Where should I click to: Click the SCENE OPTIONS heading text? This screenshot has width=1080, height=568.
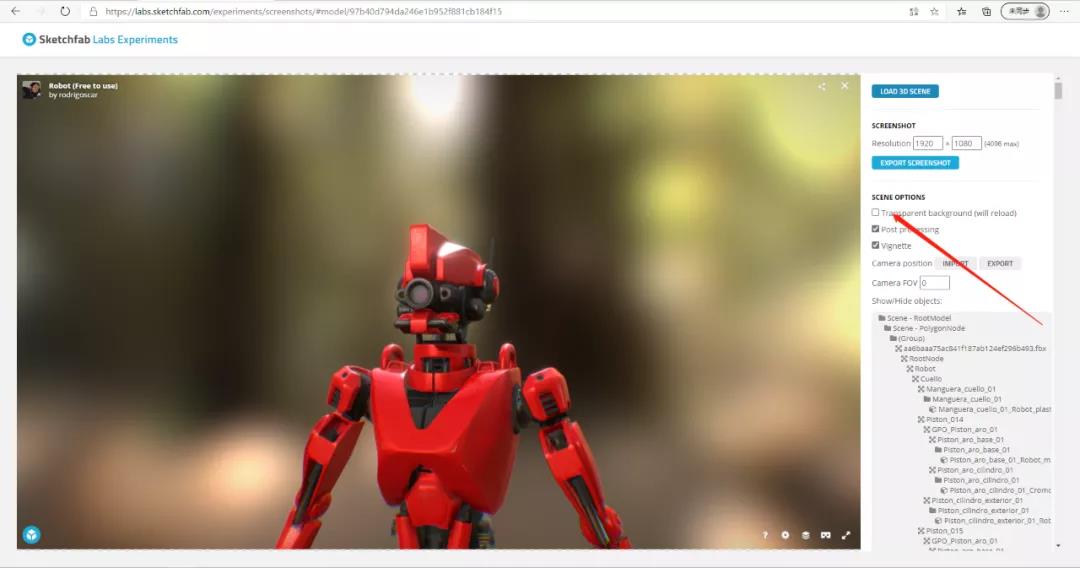pyautogui.click(x=898, y=197)
